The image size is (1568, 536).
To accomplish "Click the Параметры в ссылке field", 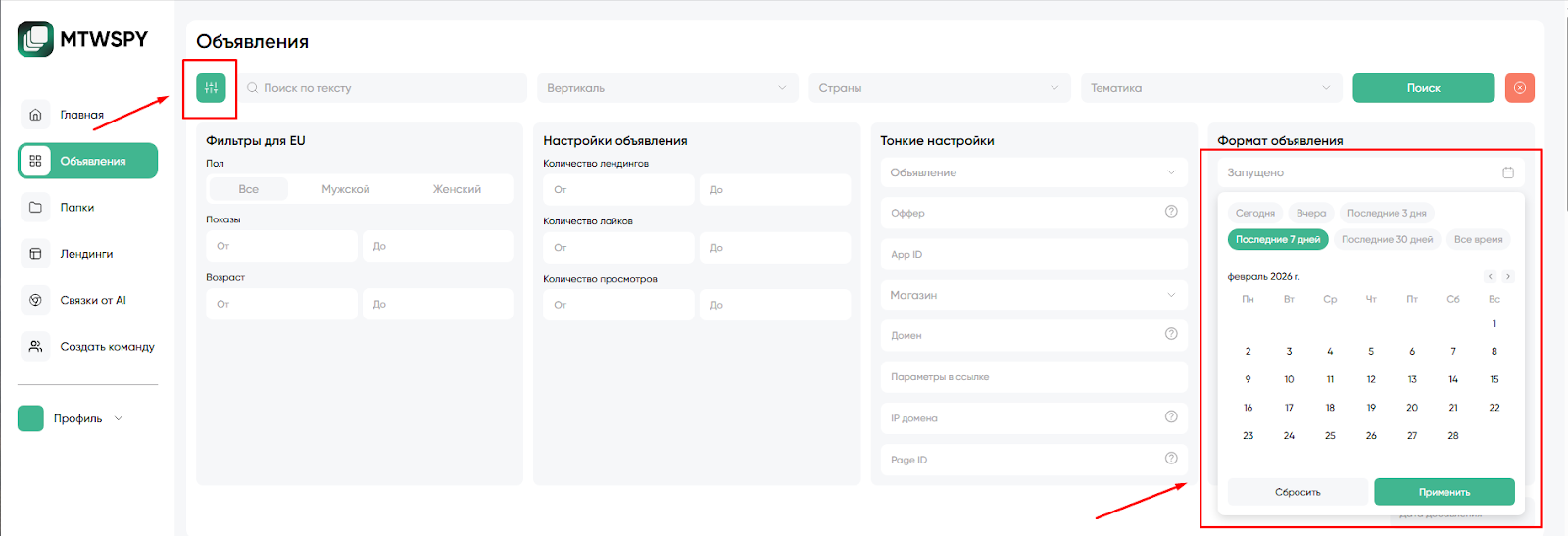I will pyautogui.click(x=1034, y=377).
